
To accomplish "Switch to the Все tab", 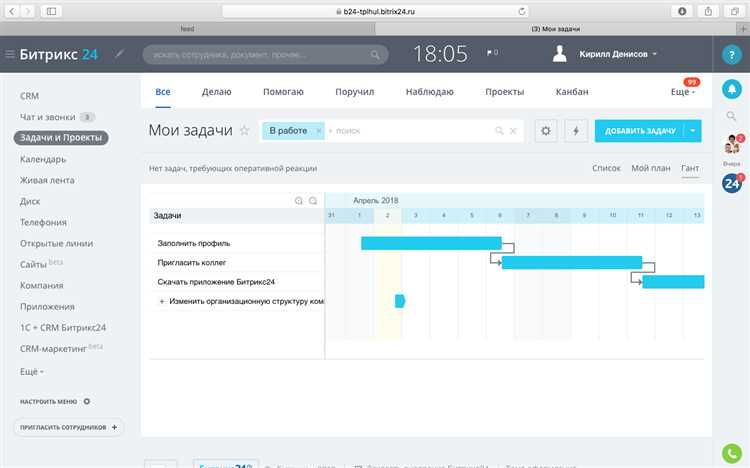I will [163, 92].
